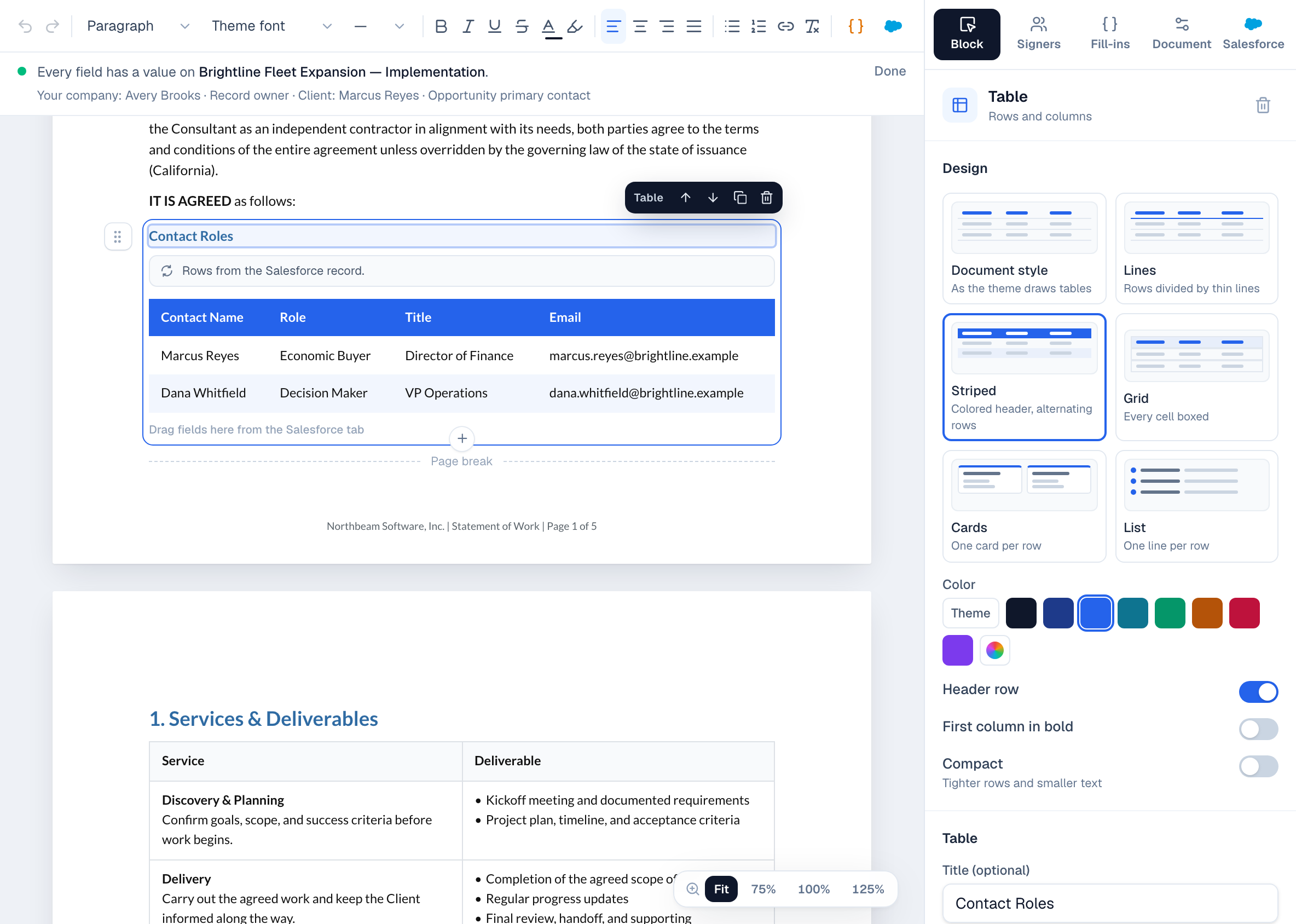
Task: Toggle bold formatting in toolbar
Action: pyautogui.click(x=441, y=26)
